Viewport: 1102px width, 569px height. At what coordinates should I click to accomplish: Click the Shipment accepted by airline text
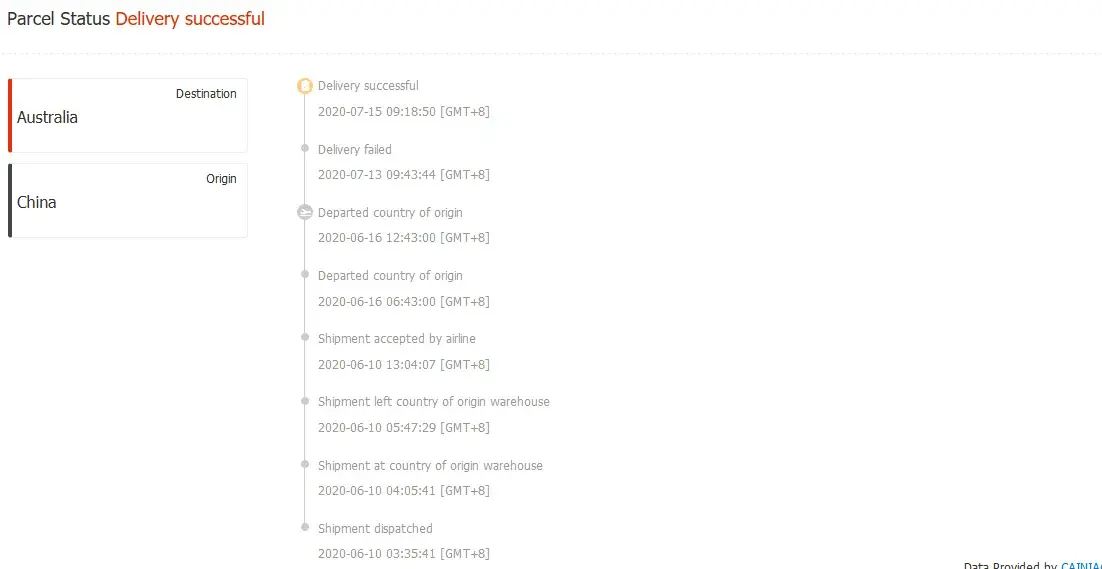pos(397,339)
